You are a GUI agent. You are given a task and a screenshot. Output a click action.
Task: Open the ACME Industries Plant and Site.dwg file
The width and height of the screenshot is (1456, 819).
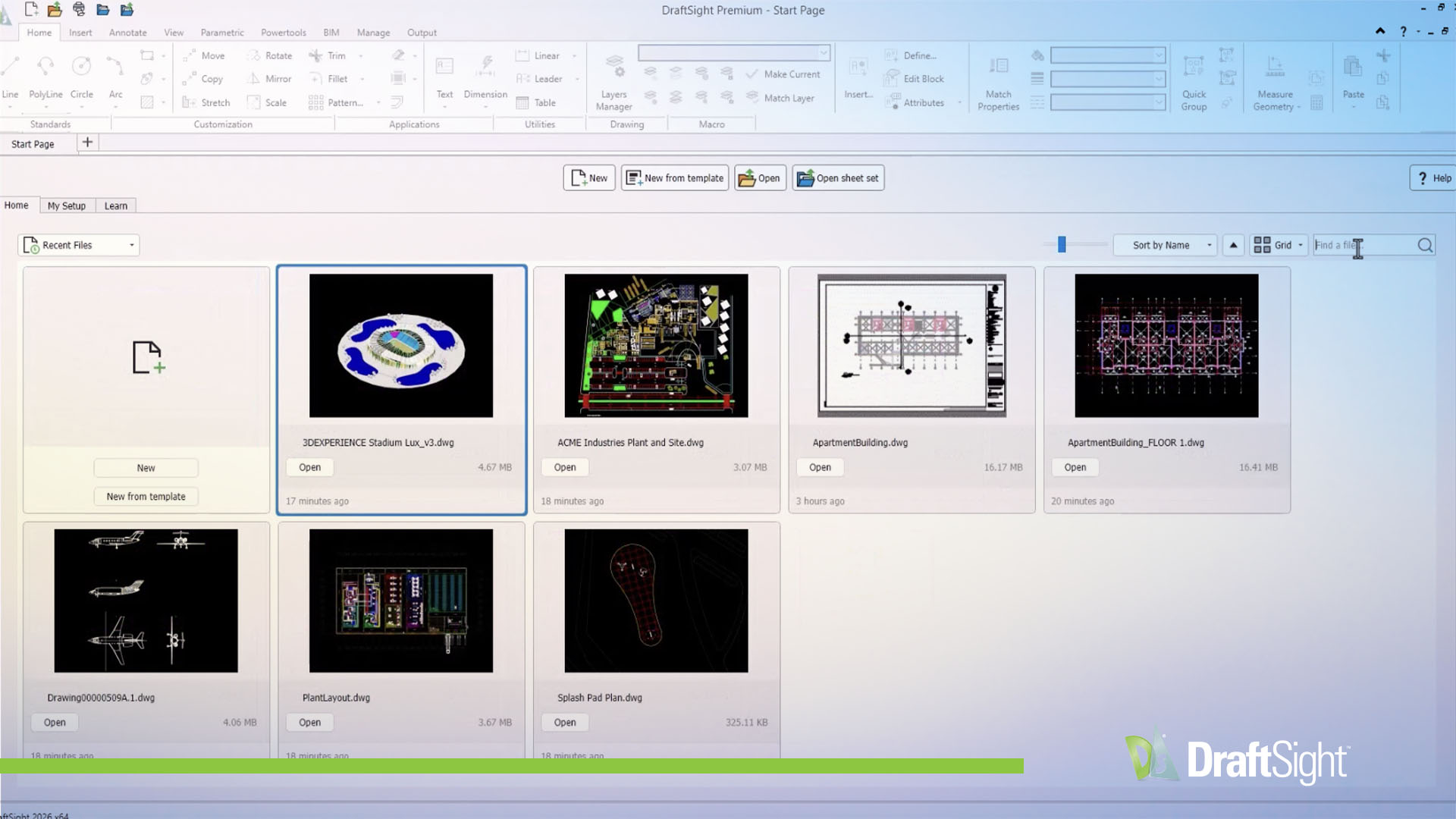[565, 467]
